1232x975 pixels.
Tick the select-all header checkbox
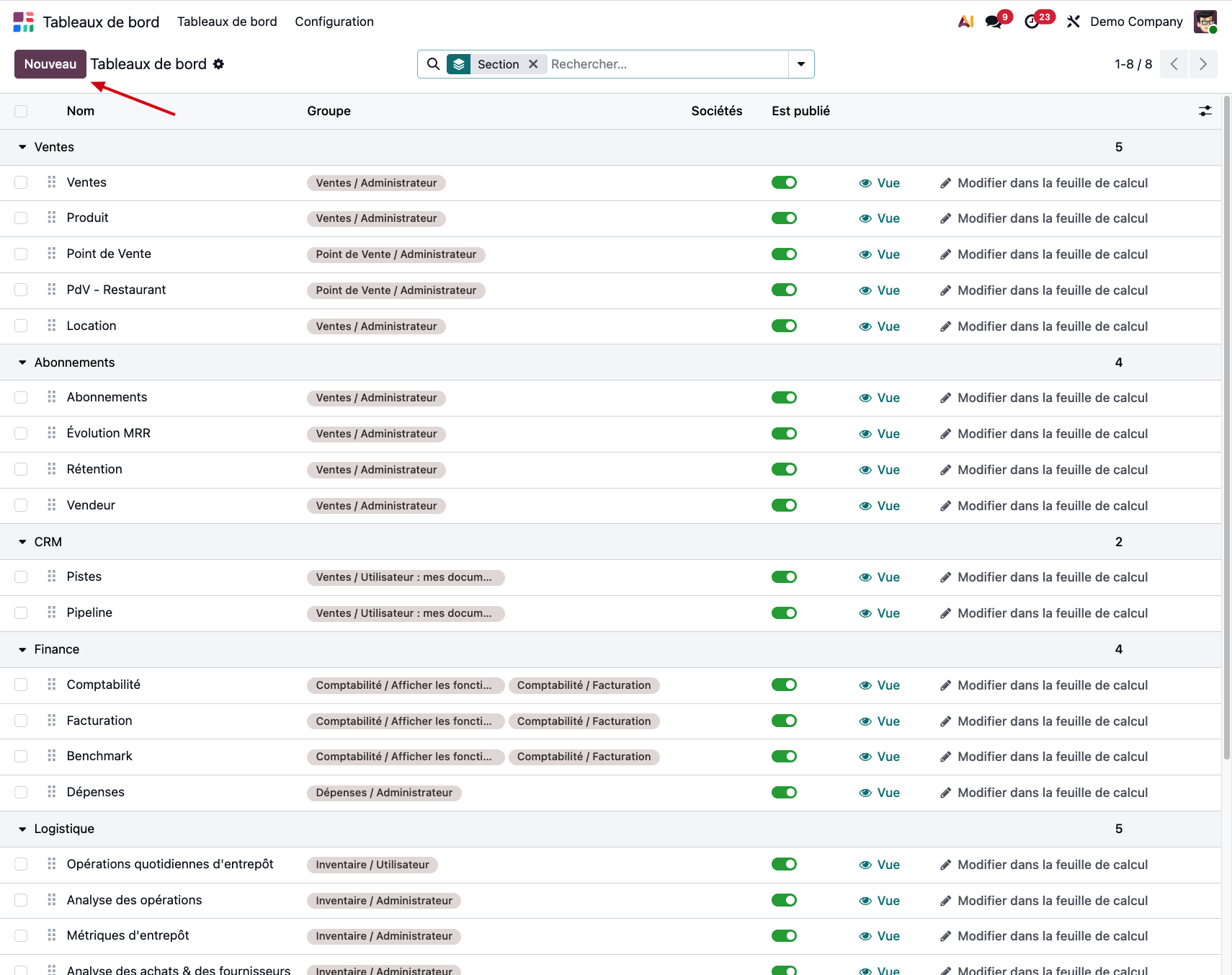[x=21, y=111]
